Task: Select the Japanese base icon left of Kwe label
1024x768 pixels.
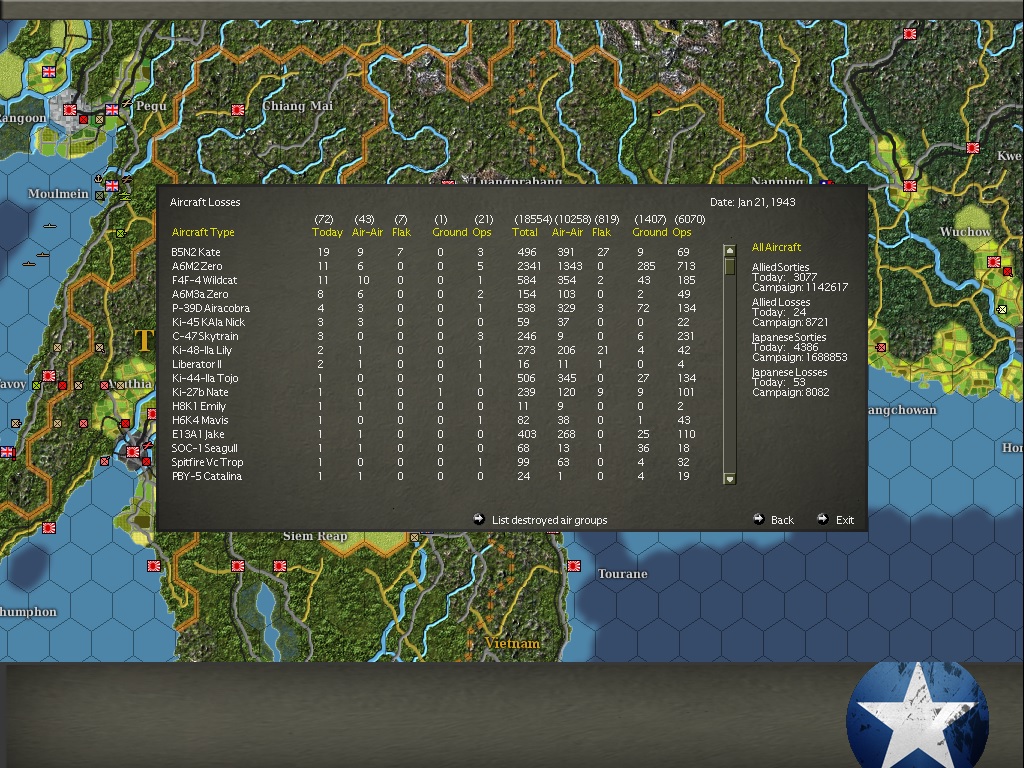Action: (x=973, y=148)
